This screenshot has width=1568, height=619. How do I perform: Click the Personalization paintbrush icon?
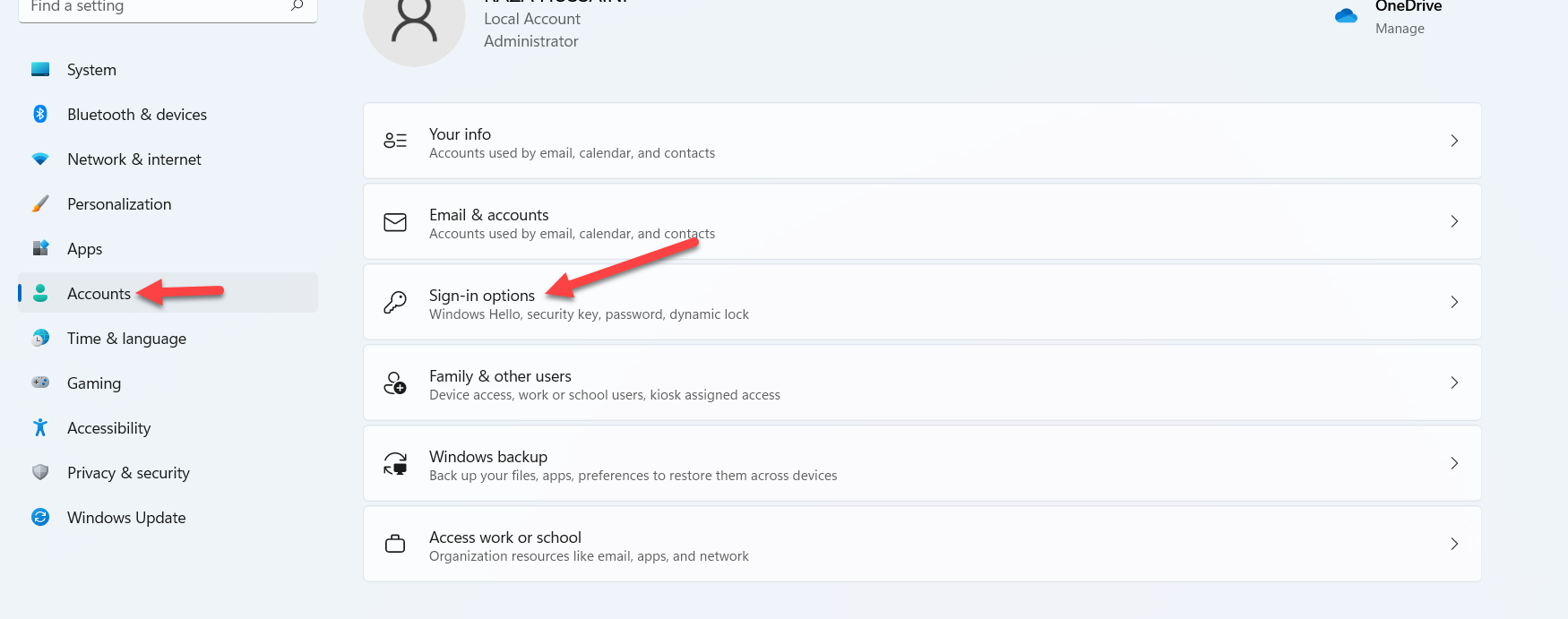point(40,203)
